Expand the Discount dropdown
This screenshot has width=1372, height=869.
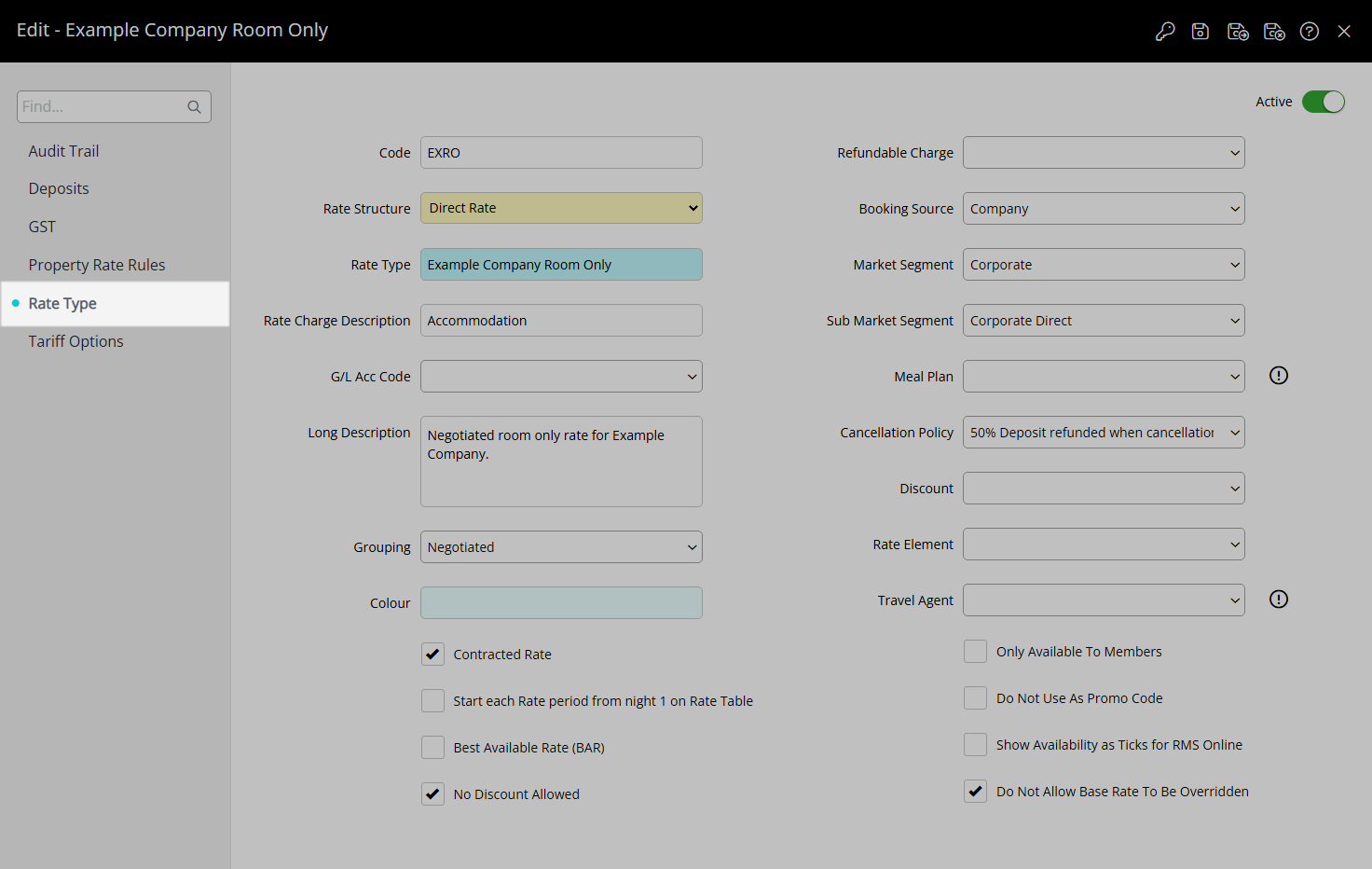[1104, 488]
